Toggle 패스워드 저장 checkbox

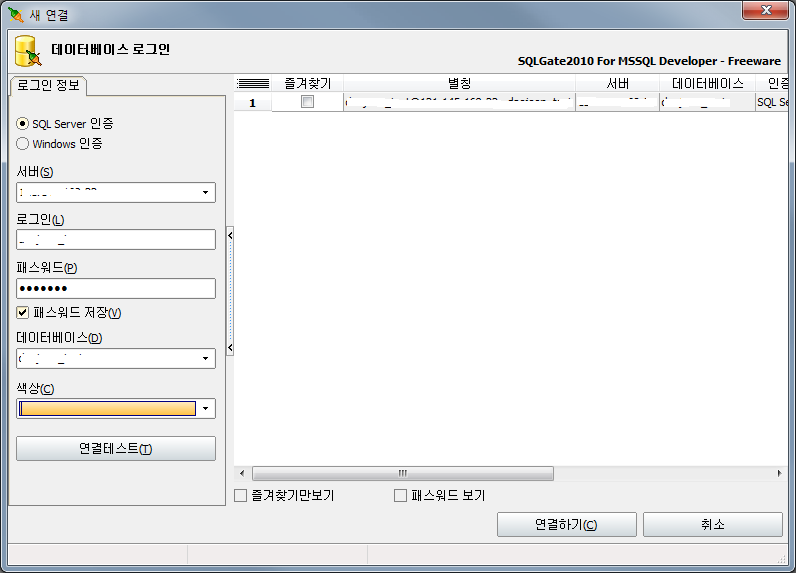coord(22,312)
